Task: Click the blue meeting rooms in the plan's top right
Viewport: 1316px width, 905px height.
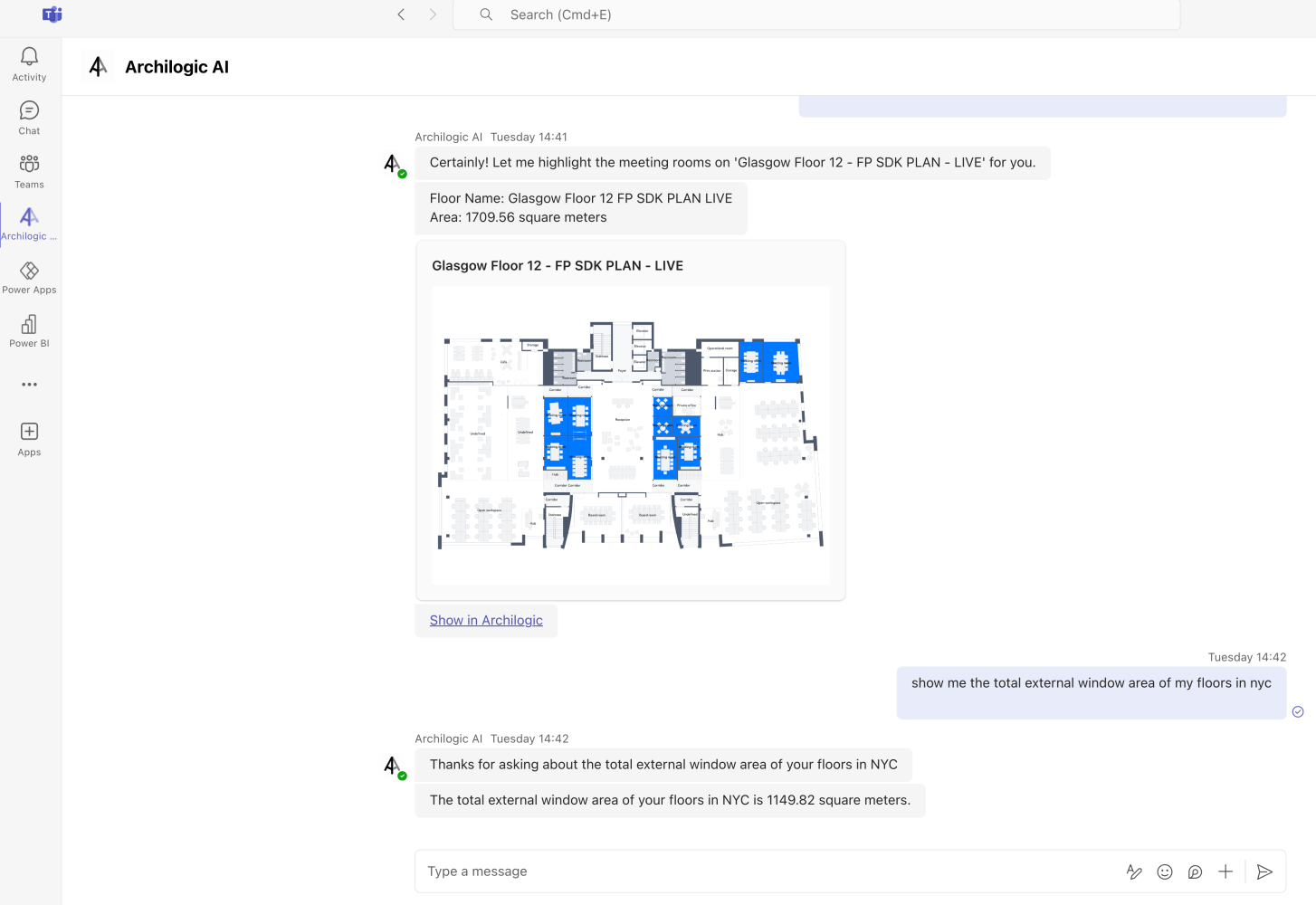Action: [769, 361]
